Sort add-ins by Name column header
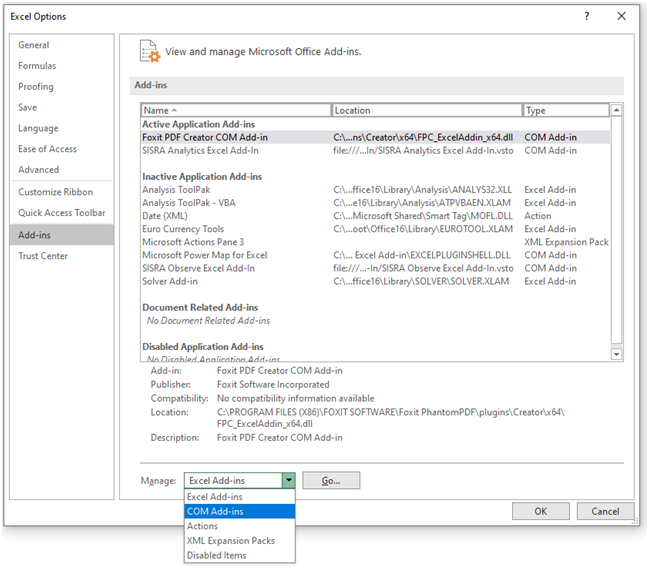Viewport: 649px width, 569px height. [235, 110]
